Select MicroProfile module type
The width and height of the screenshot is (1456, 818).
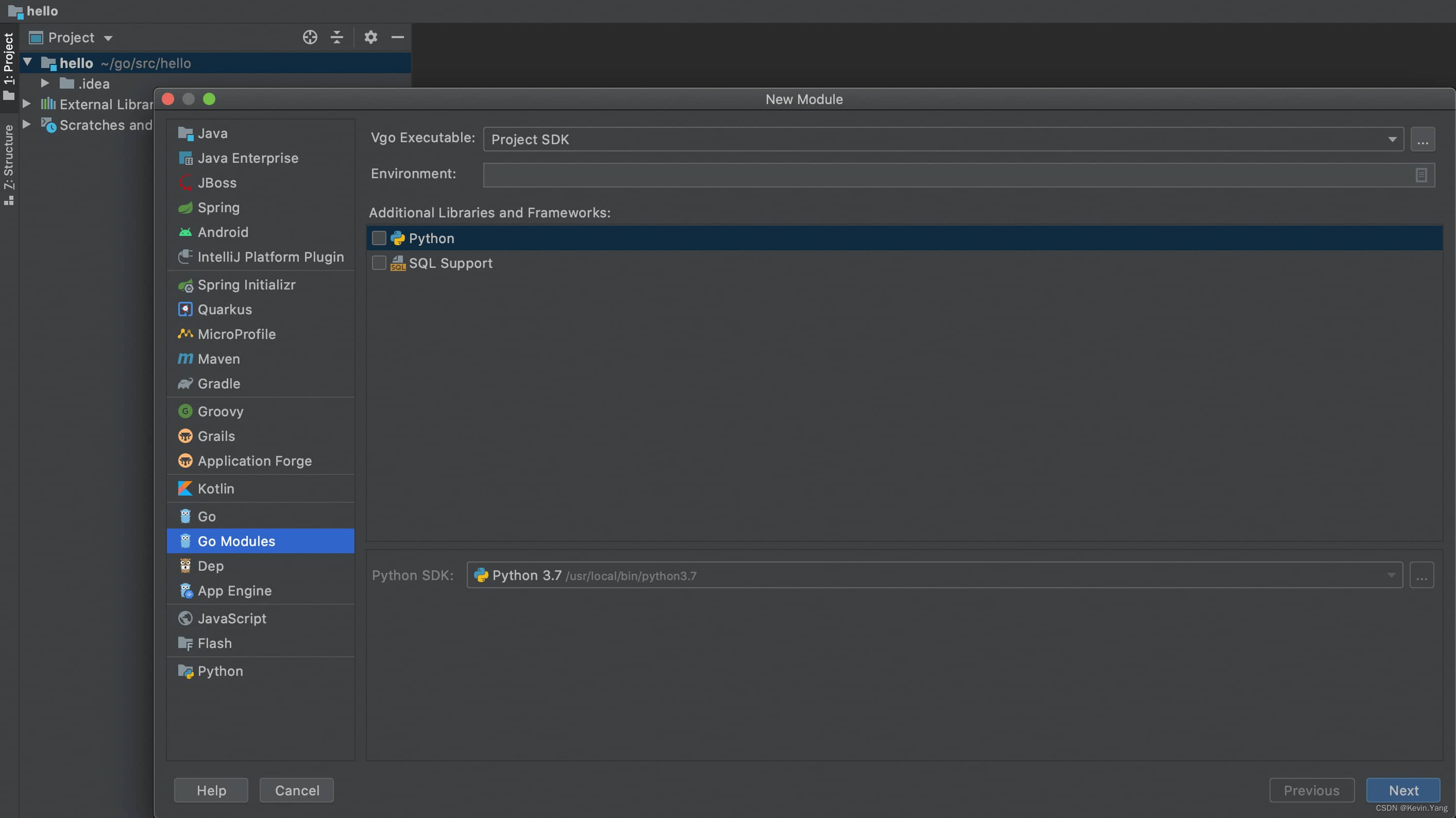click(261, 334)
